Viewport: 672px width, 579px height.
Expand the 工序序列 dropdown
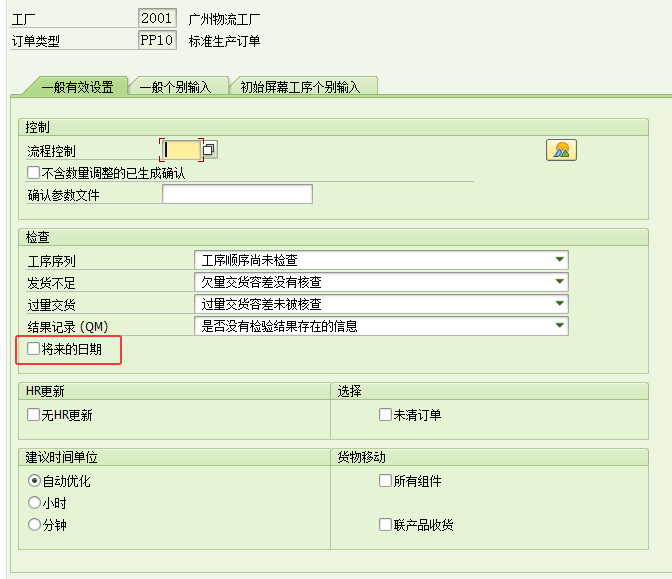[x=559, y=261]
